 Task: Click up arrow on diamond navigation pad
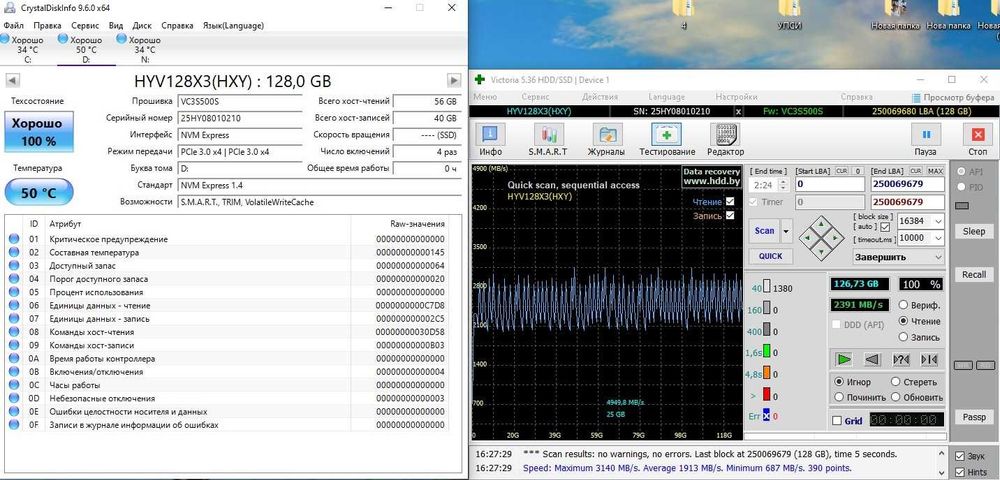click(x=821, y=224)
